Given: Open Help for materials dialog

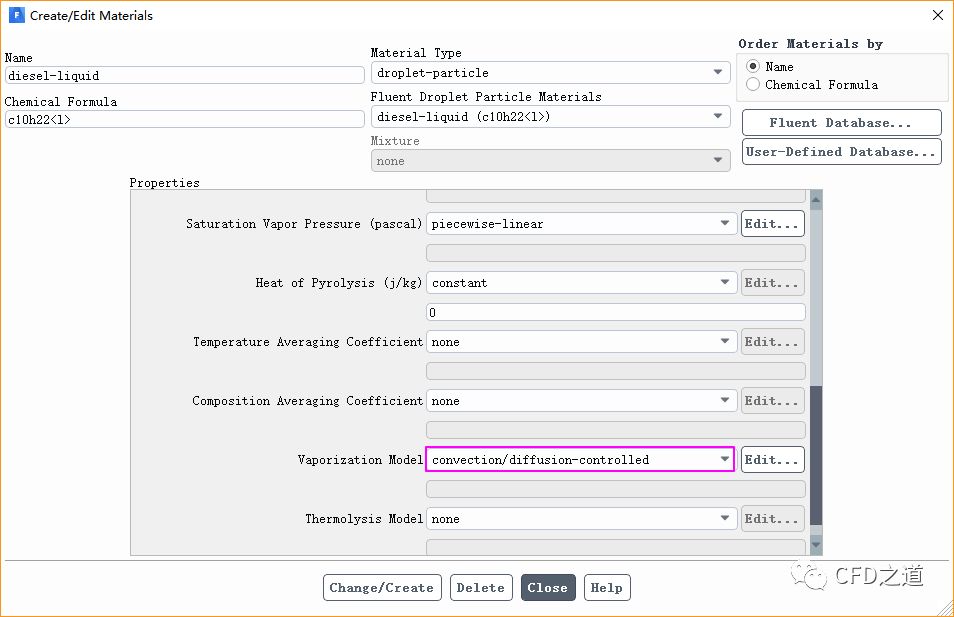Looking at the screenshot, I should click(x=607, y=588).
